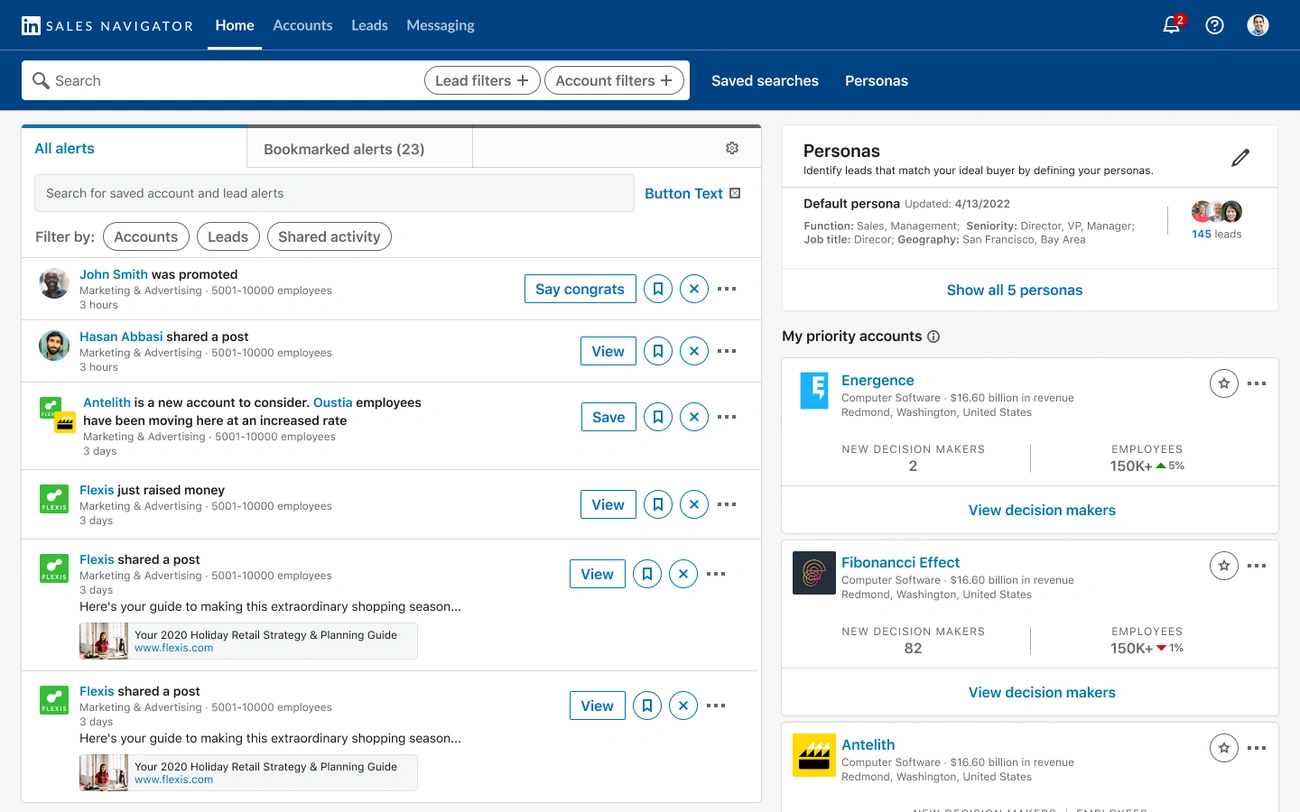This screenshot has height=812, width=1300.
Task: Expand the Account filters dropdown
Action: coord(613,80)
